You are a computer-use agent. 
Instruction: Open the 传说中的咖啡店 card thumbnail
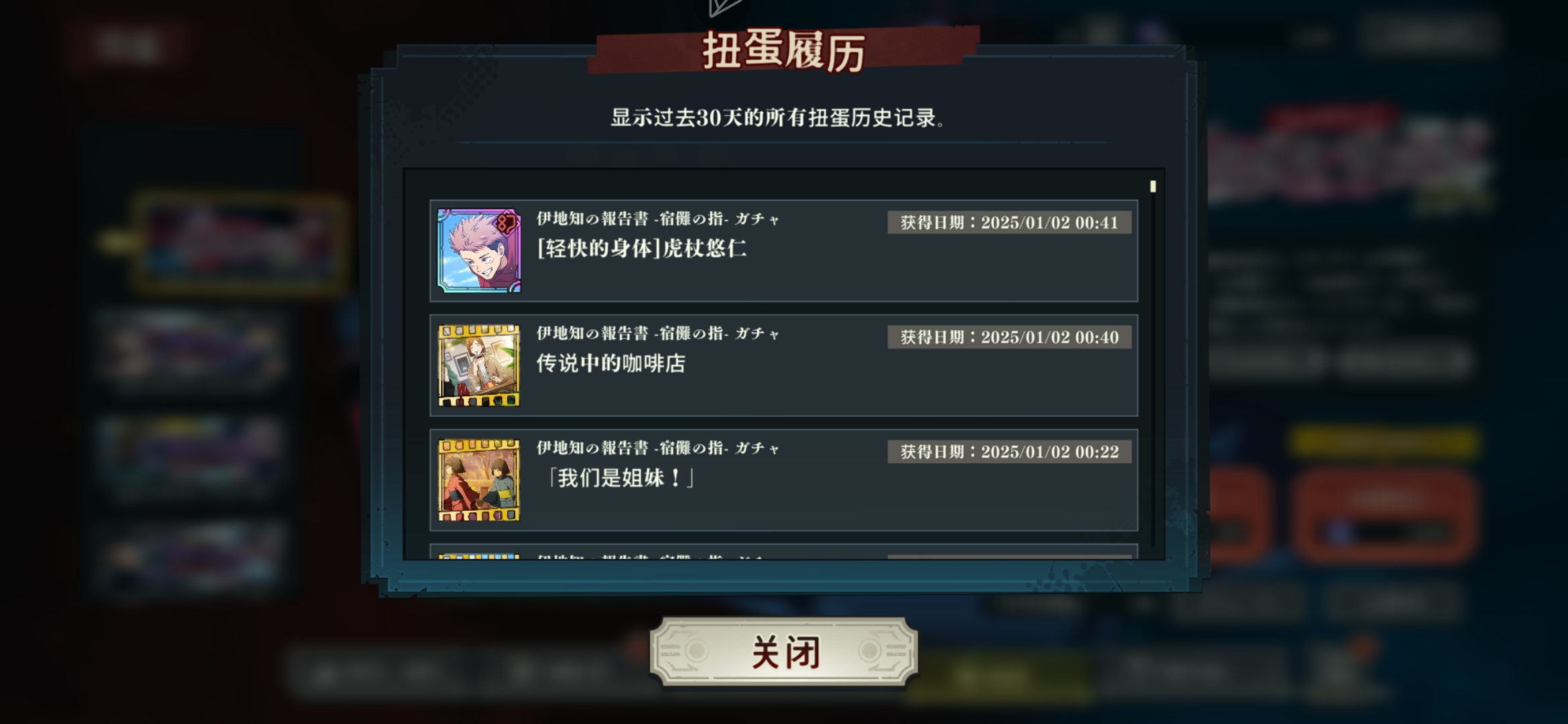click(479, 365)
